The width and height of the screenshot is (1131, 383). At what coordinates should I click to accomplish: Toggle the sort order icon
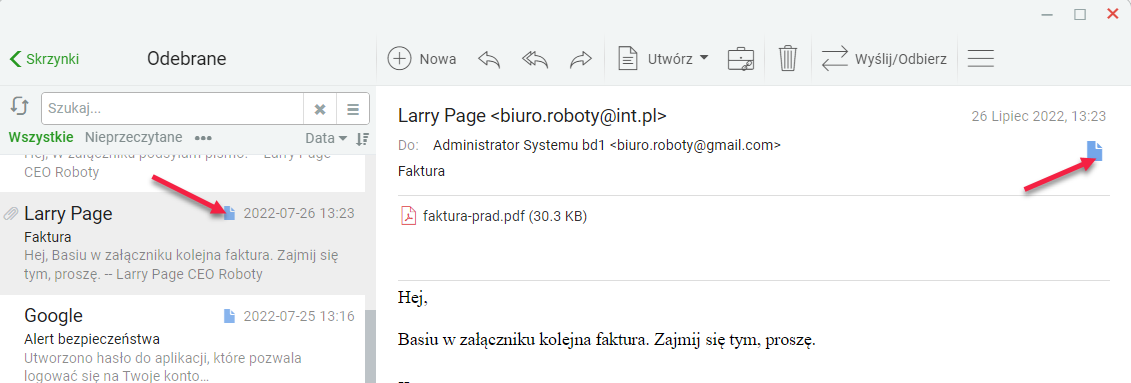click(x=363, y=138)
